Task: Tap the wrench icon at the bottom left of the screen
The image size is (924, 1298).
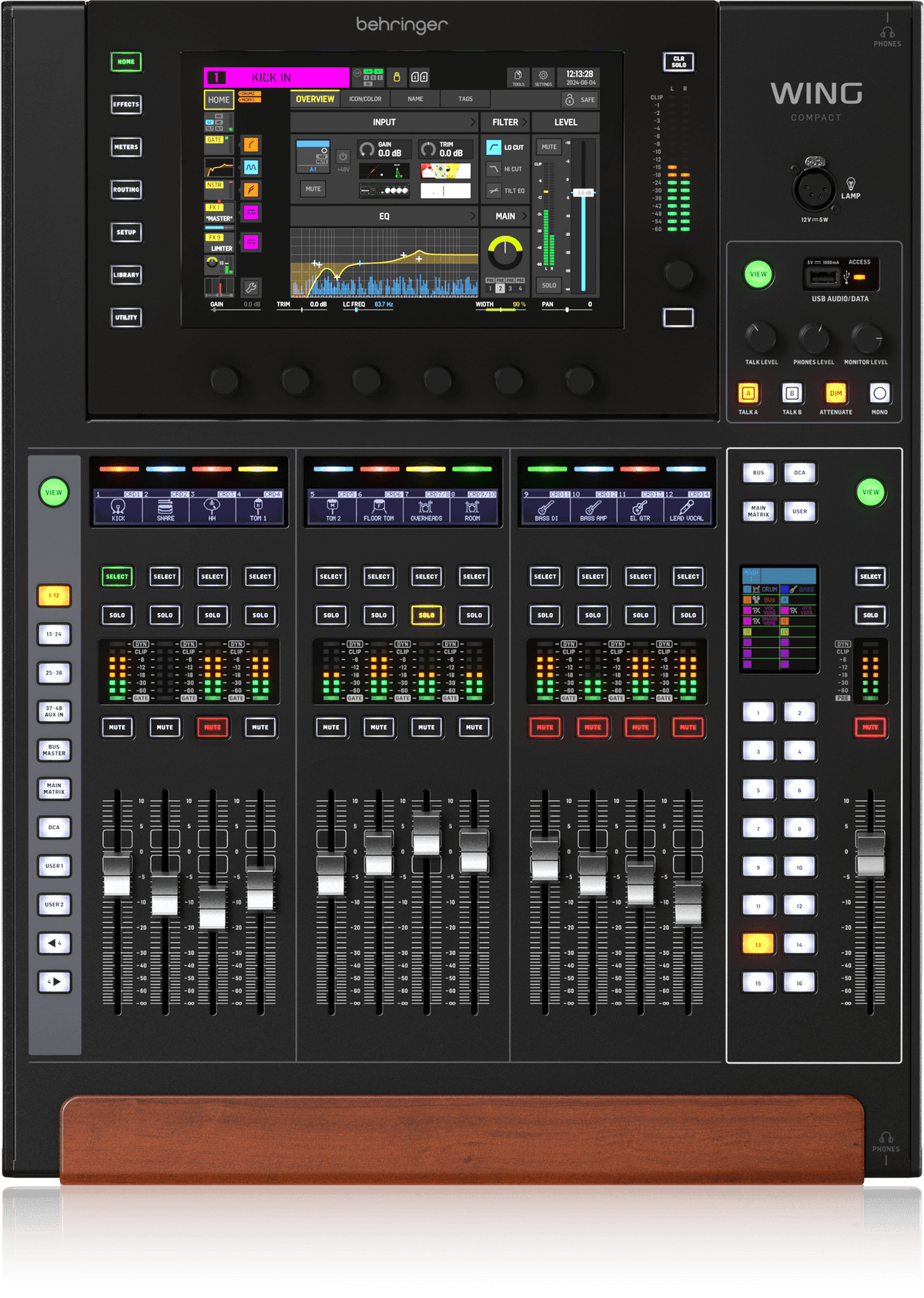Action: 250,287
